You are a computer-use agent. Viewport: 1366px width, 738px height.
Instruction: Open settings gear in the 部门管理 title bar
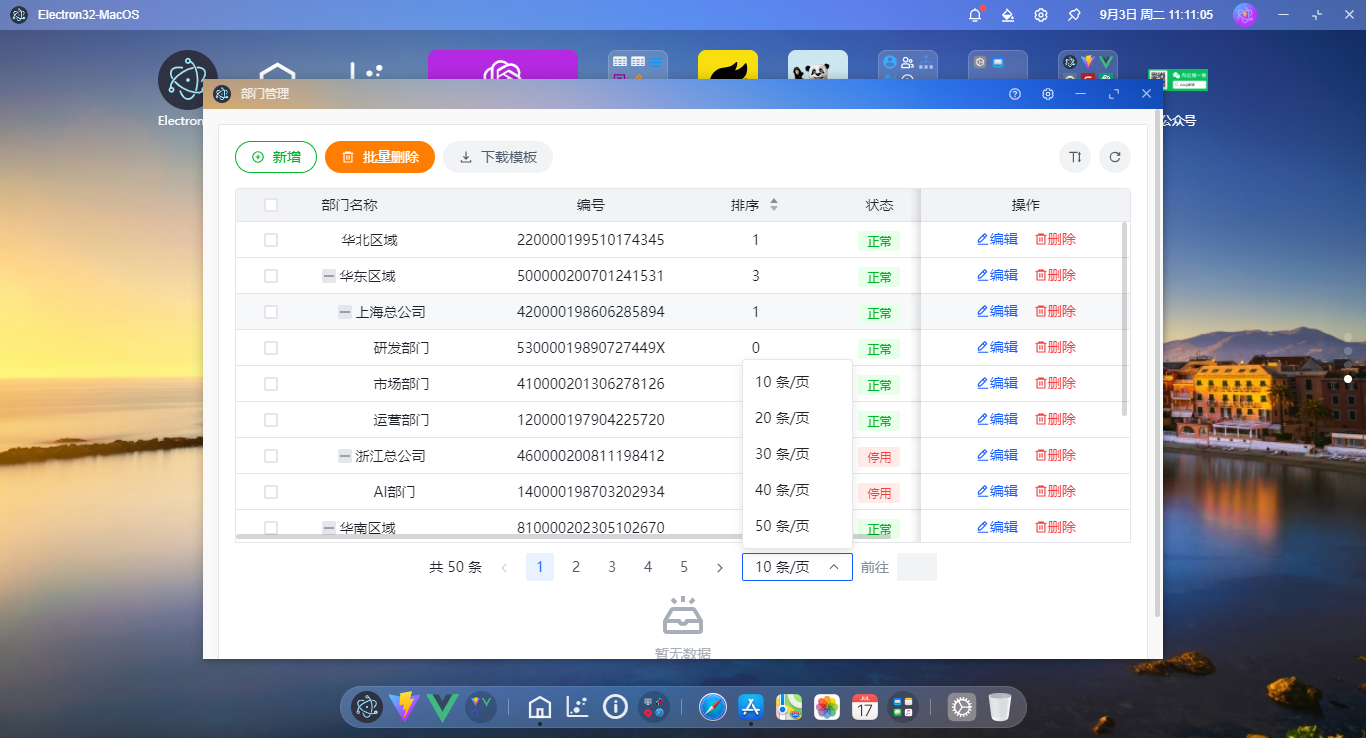(1047, 93)
